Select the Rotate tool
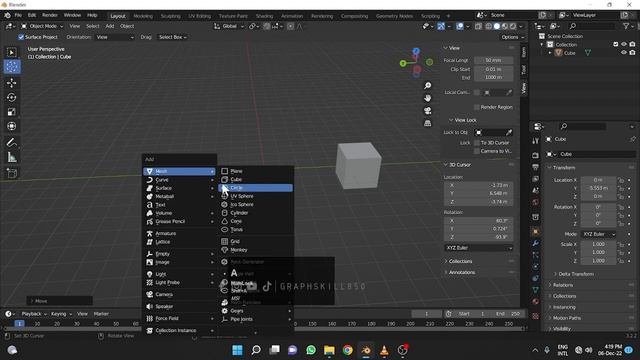 tap(11, 97)
